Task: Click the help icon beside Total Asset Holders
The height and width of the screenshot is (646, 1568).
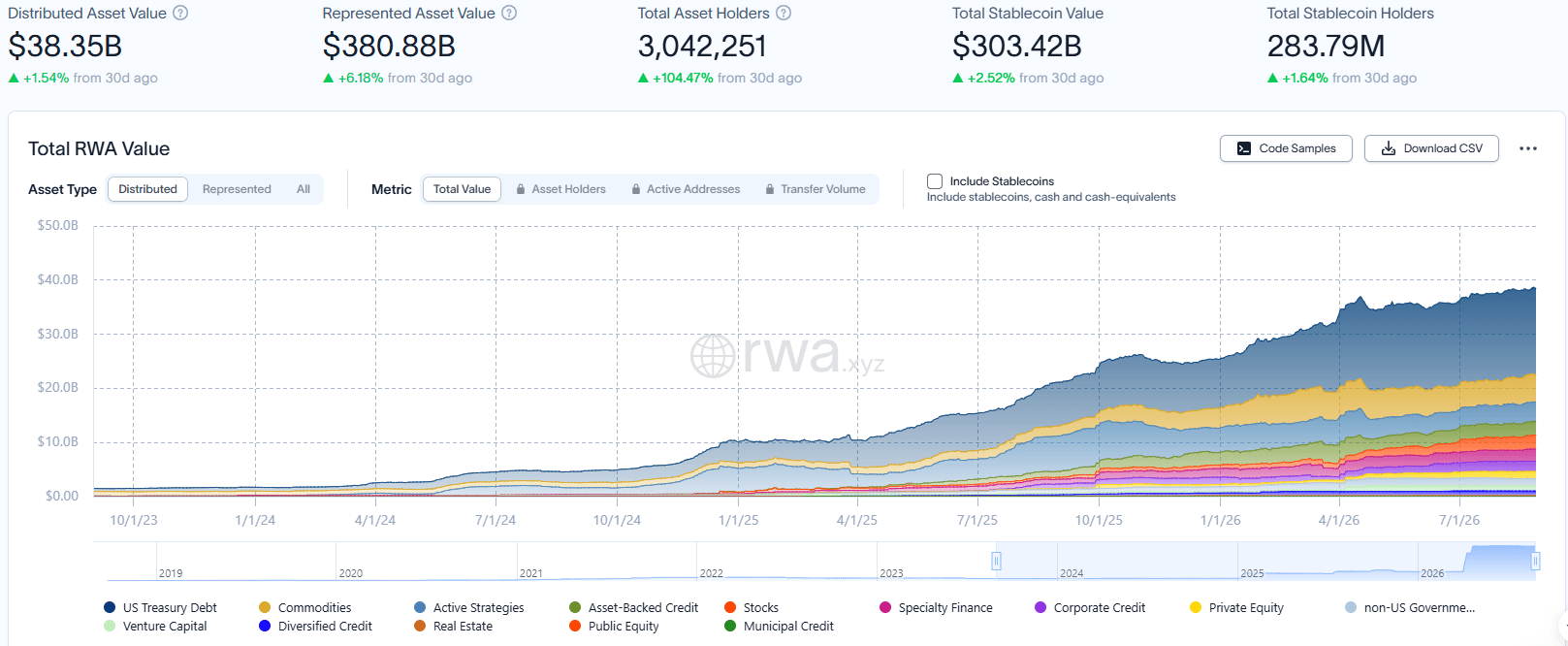Action: click(x=784, y=14)
